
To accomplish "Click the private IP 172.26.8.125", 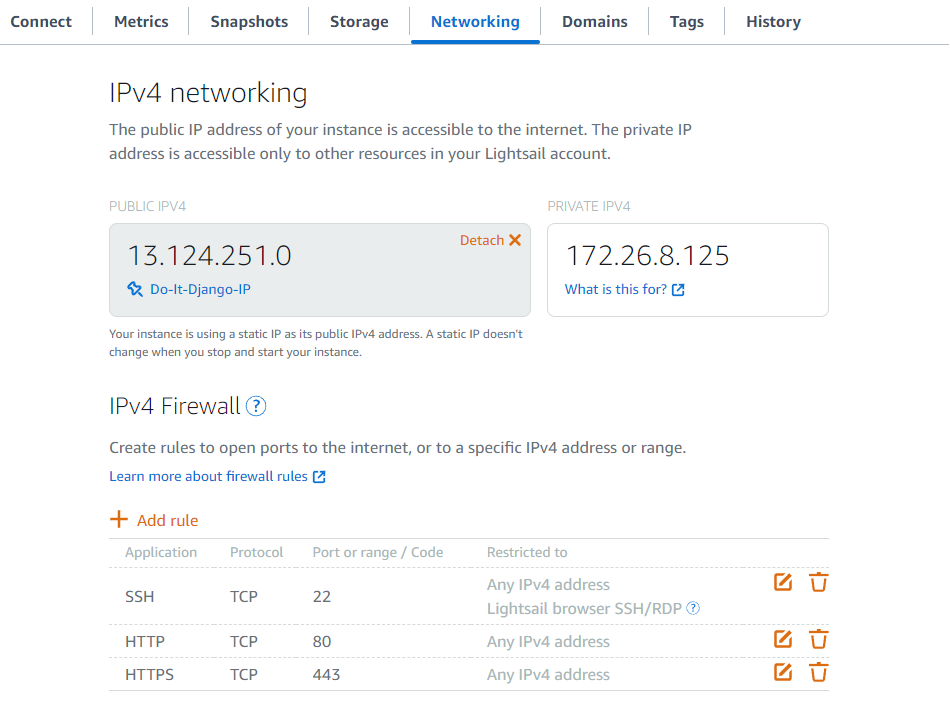I will [648, 255].
